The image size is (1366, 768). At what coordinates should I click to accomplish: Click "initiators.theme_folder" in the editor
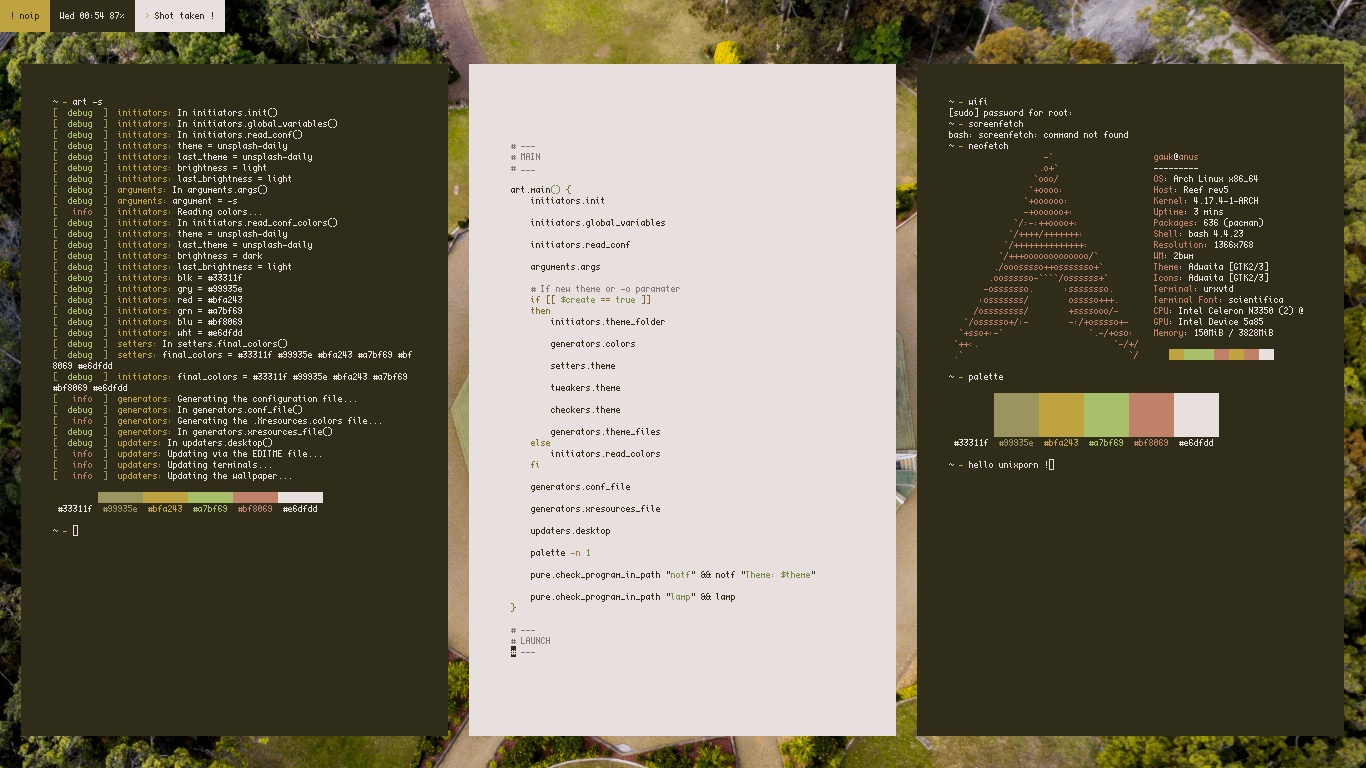608,322
